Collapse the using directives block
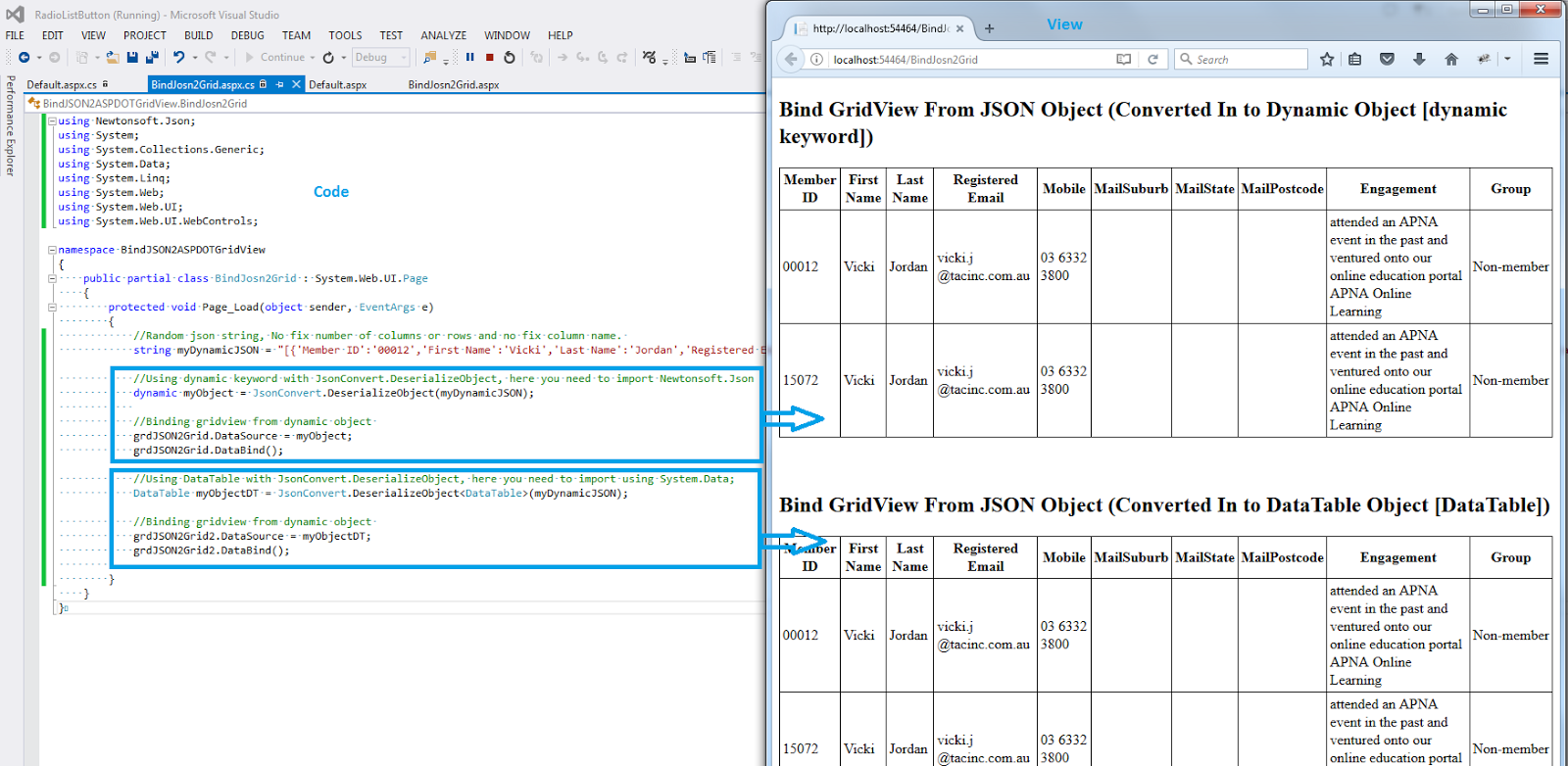This screenshot has width=1568, height=766. click(52, 121)
